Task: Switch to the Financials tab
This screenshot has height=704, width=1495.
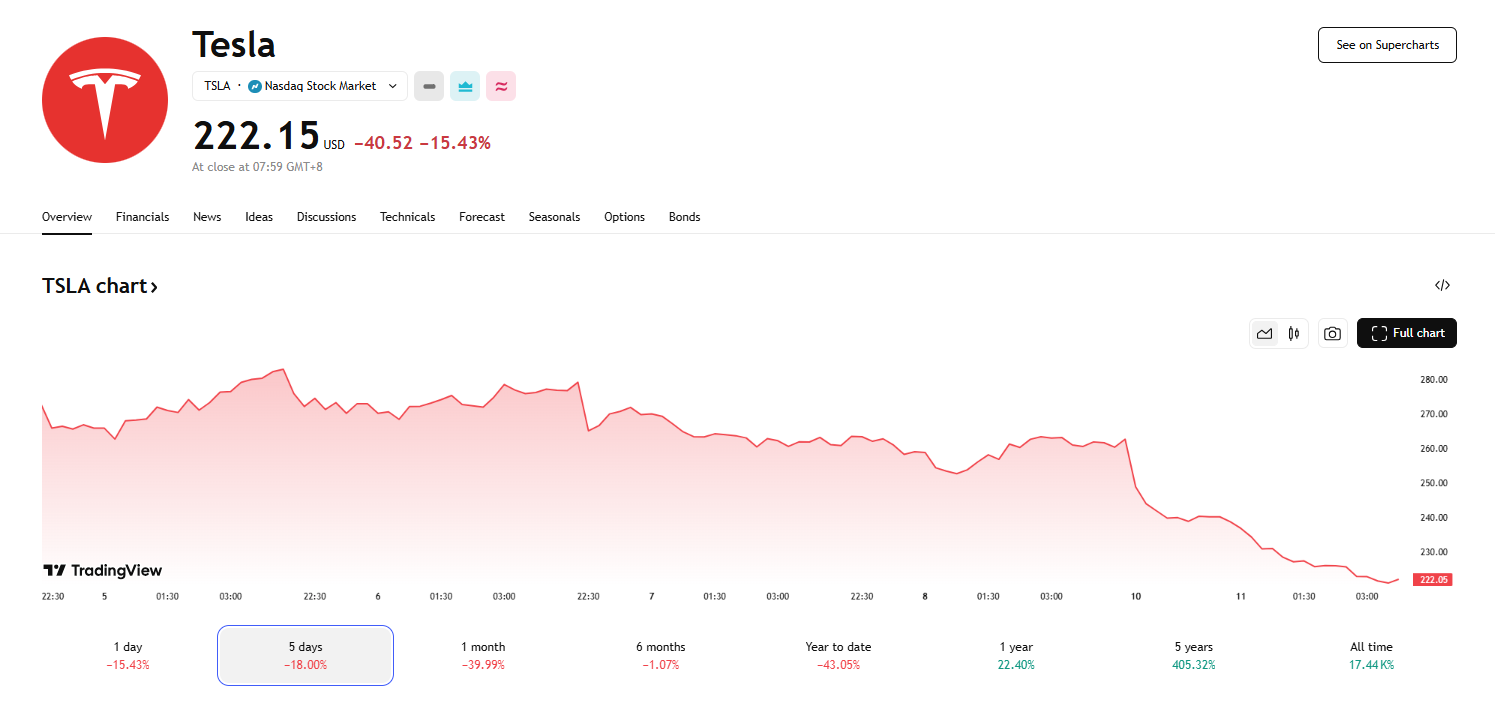Action: (142, 217)
